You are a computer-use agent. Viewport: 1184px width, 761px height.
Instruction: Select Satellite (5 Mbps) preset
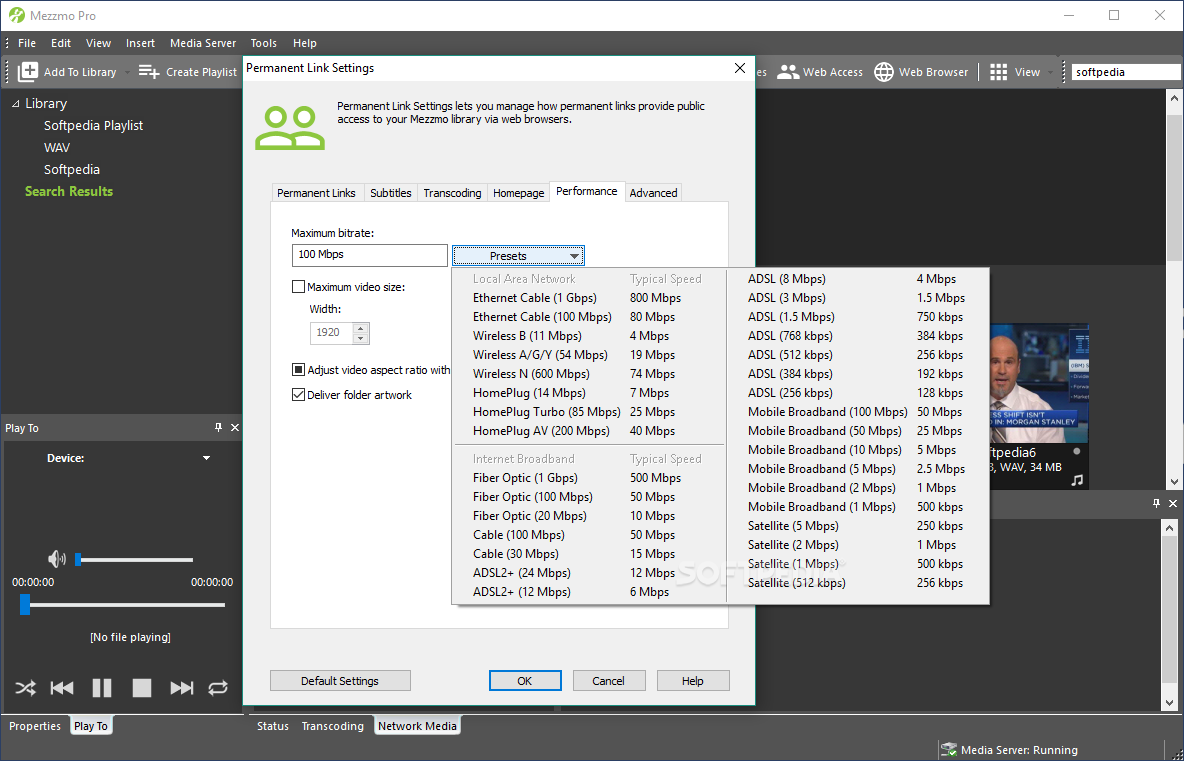[x=857, y=526]
